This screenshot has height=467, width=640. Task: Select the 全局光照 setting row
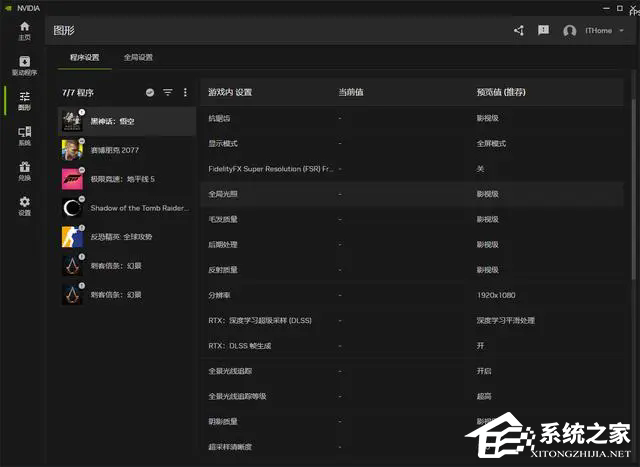coord(412,194)
